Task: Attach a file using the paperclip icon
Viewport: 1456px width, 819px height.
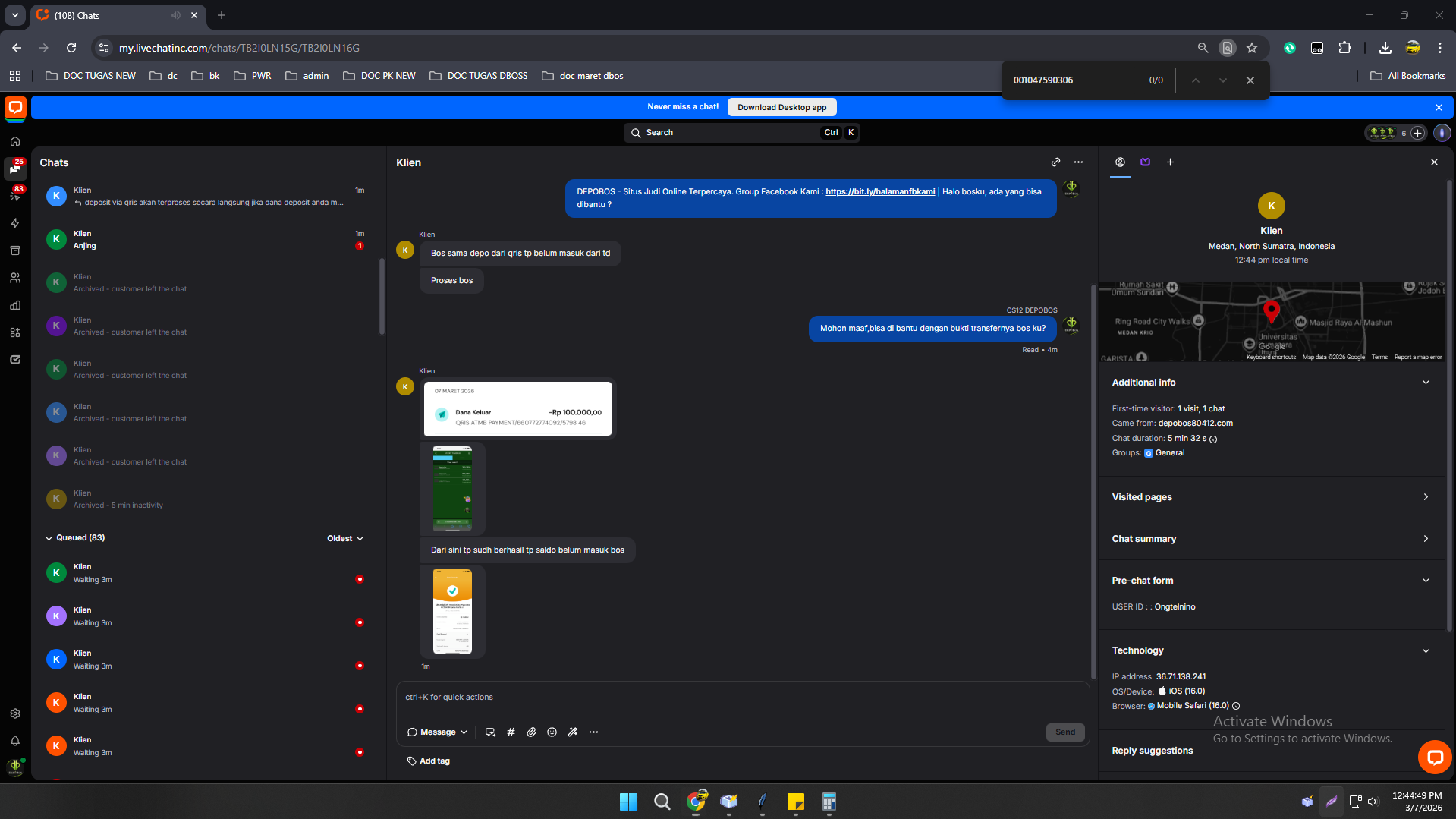Action: 531,732
